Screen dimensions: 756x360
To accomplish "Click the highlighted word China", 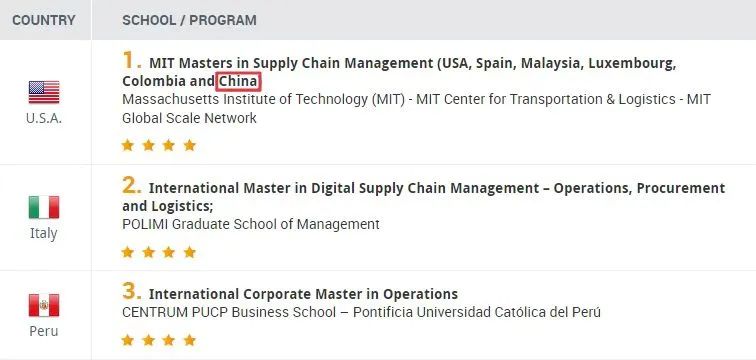I will pyautogui.click(x=238, y=81).
